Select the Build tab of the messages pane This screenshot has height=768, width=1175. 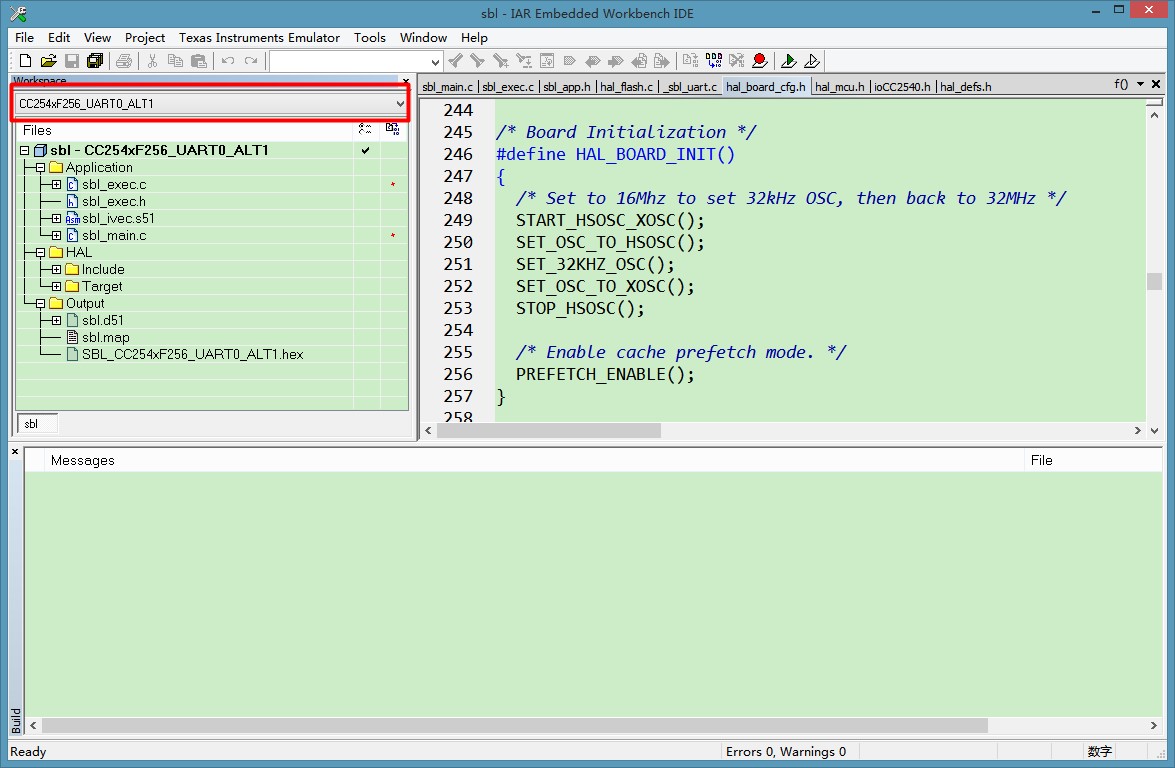[x=16, y=721]
